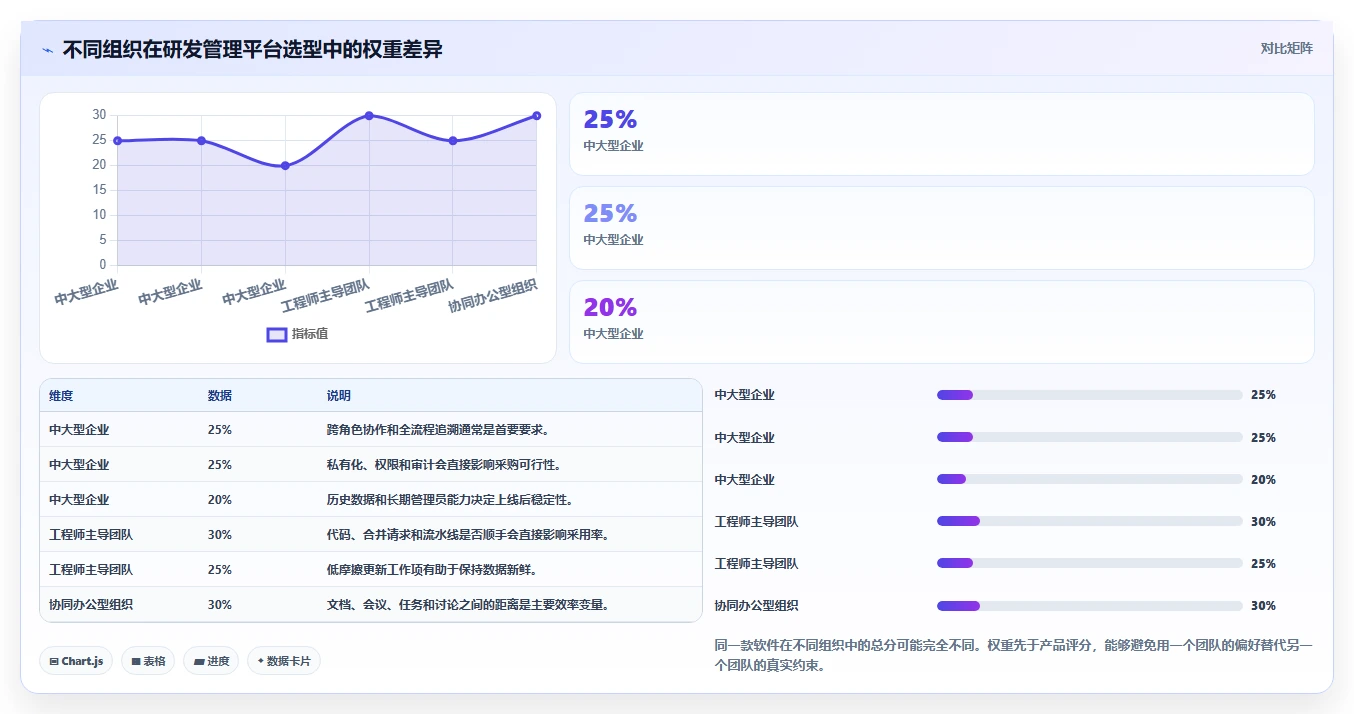Screen dimensions: 1354x714
Task: Click the 5 tick on the chart y-axis
Action: click(102, 240)
